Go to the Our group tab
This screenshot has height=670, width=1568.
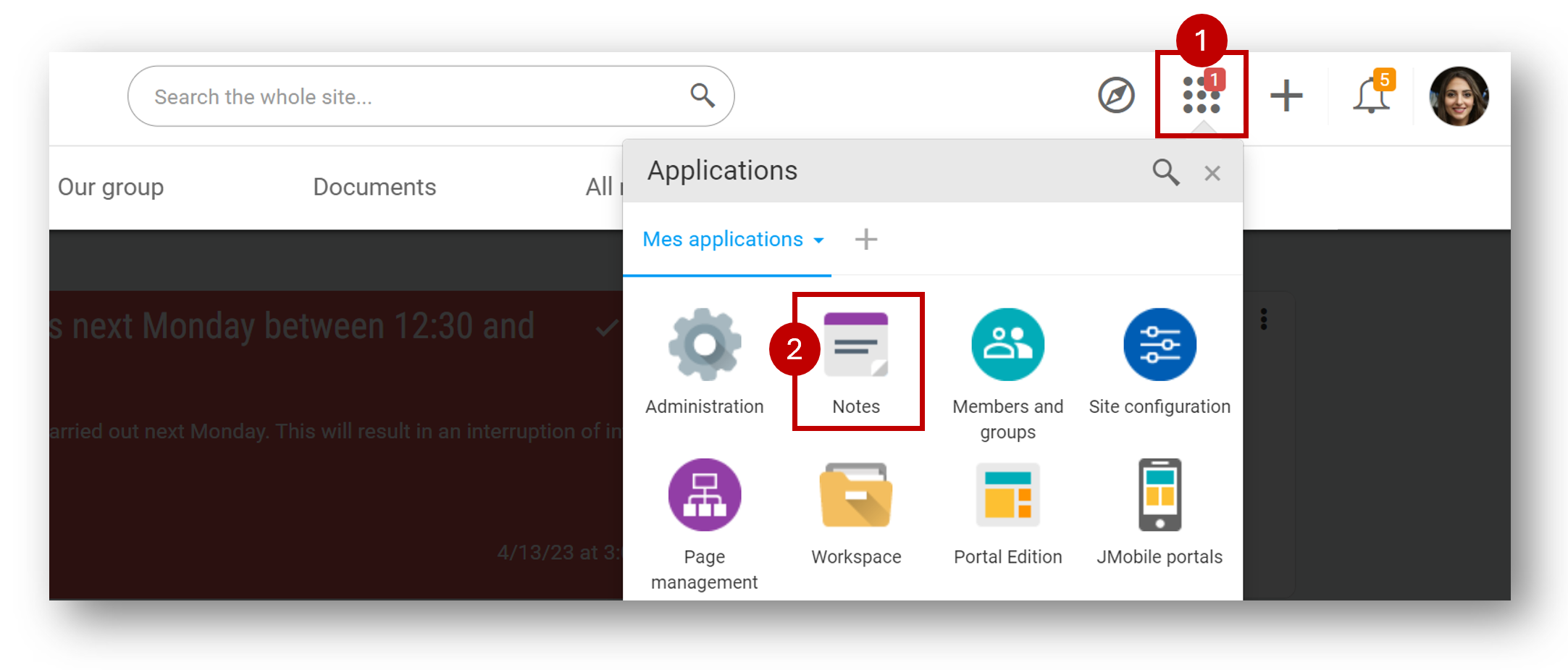[x=111, y=187]
